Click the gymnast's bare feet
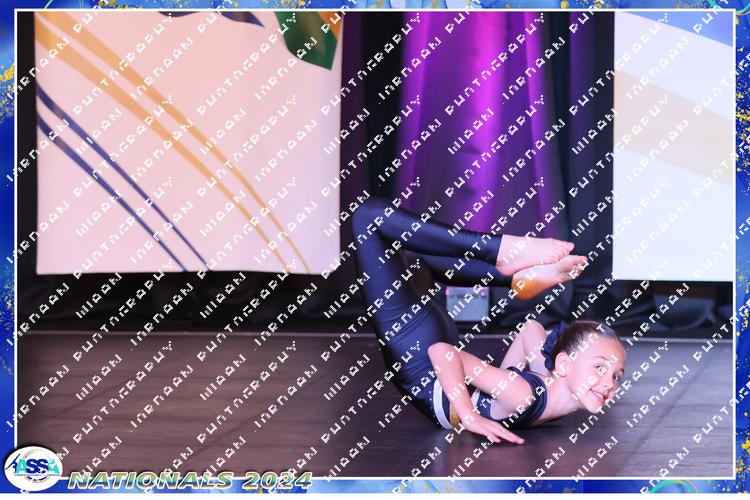 pyautogui.click(x=545, y=260)
